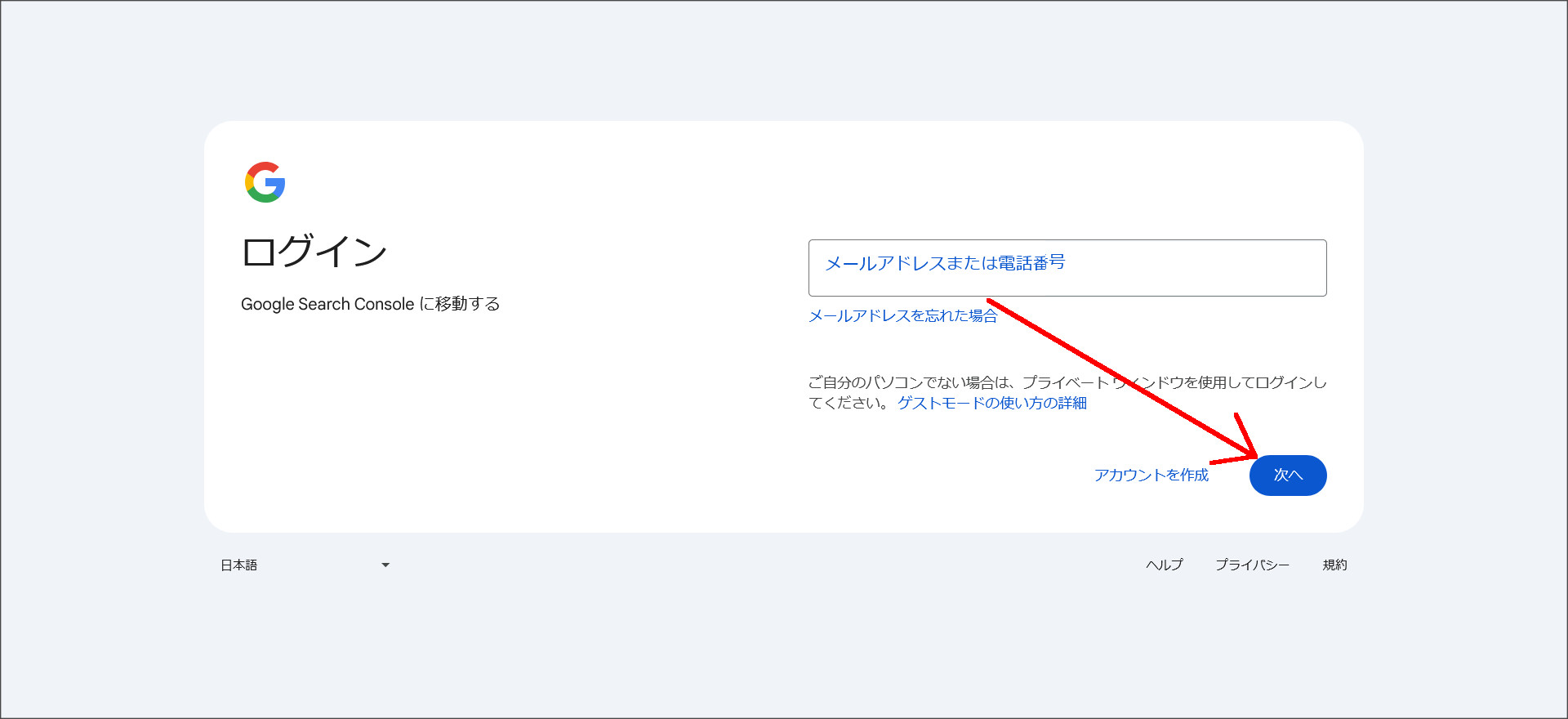Click the blue '次へ' button
This screenshot has height=719, width=1568.
pos(1288,476)
